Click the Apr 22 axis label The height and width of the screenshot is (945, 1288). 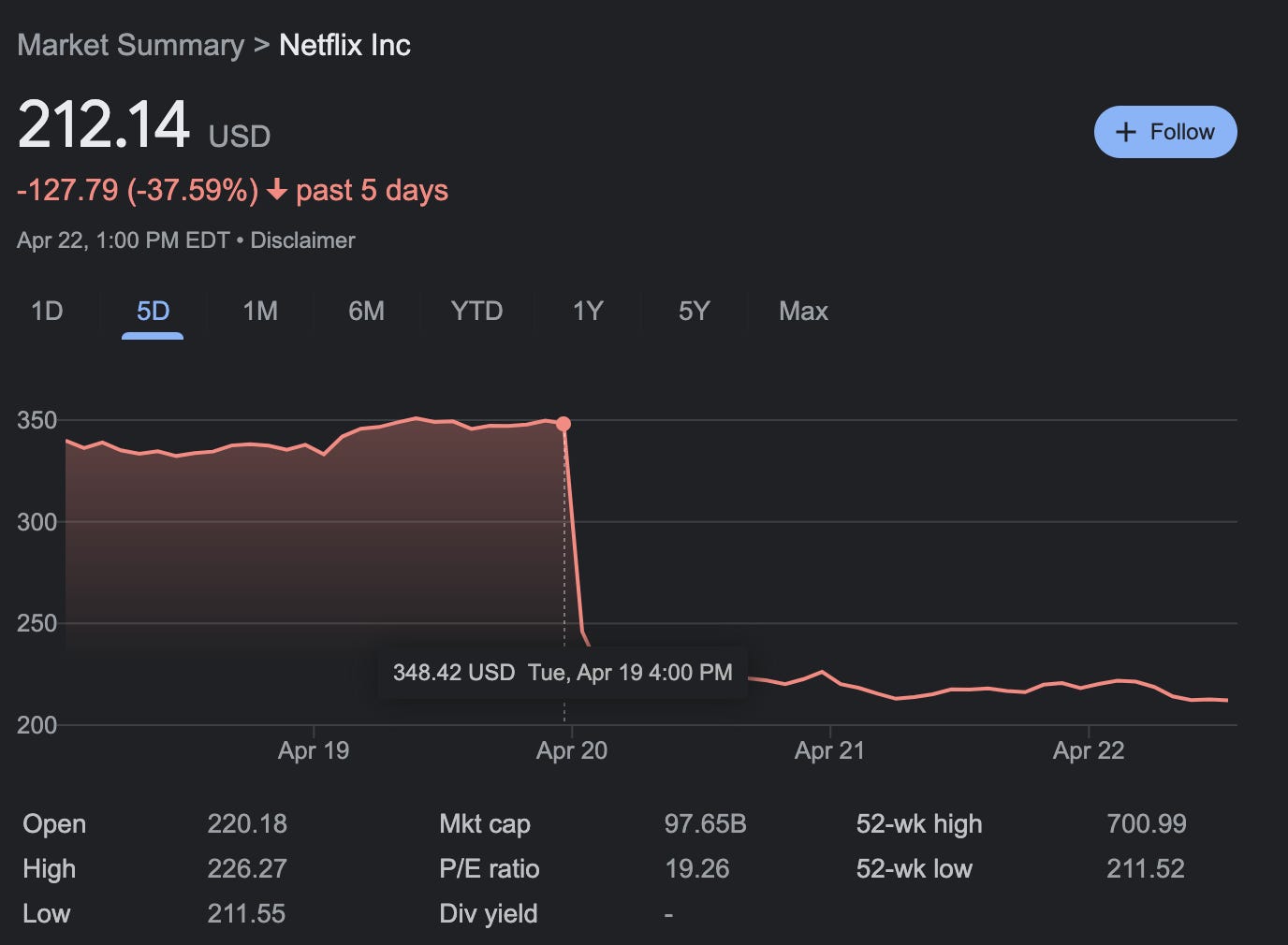pyautogui.click(x=1089, y=750)
